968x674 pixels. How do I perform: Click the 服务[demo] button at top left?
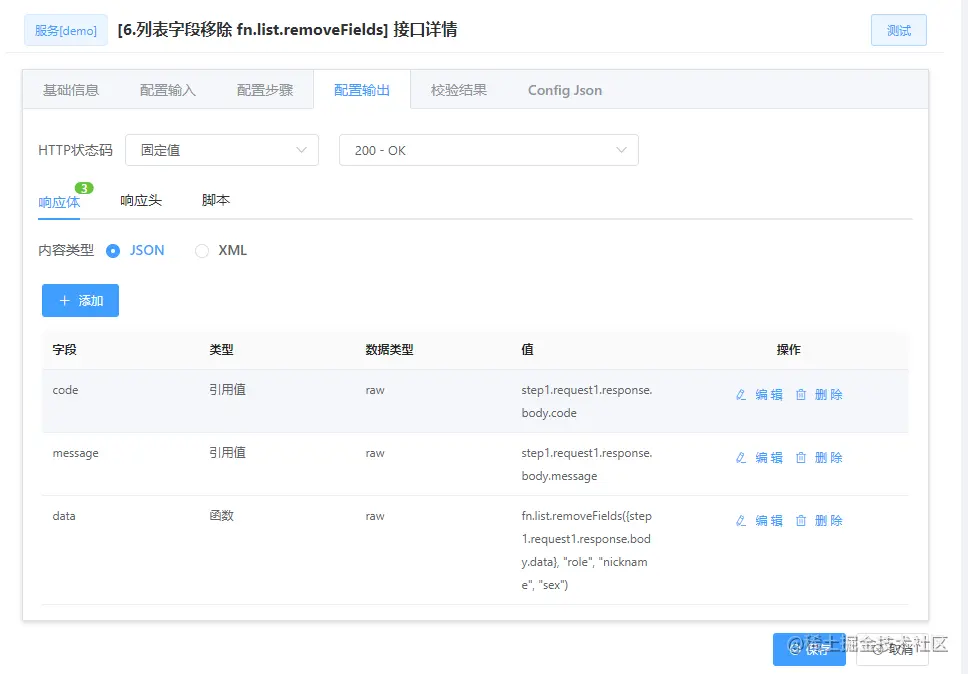(65, 30)
